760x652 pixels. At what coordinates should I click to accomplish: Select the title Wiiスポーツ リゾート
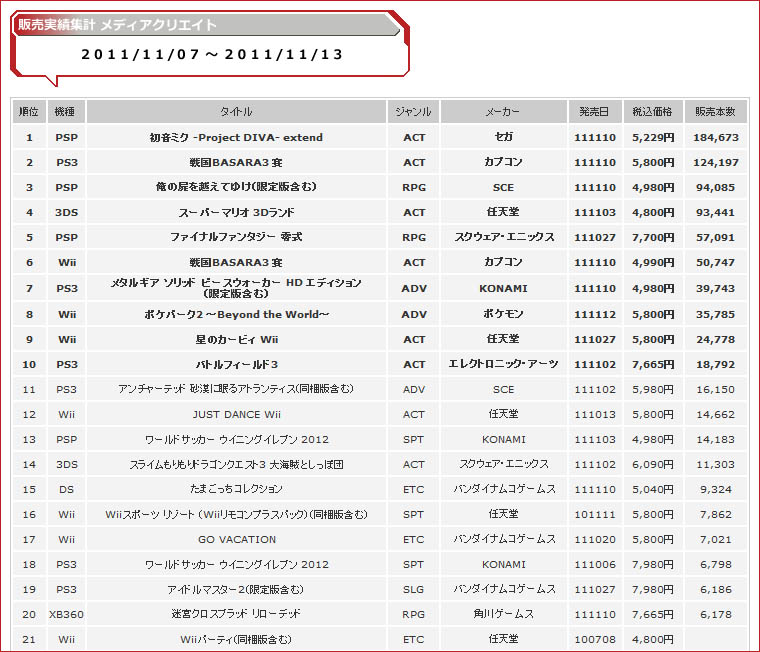[150, 514]
